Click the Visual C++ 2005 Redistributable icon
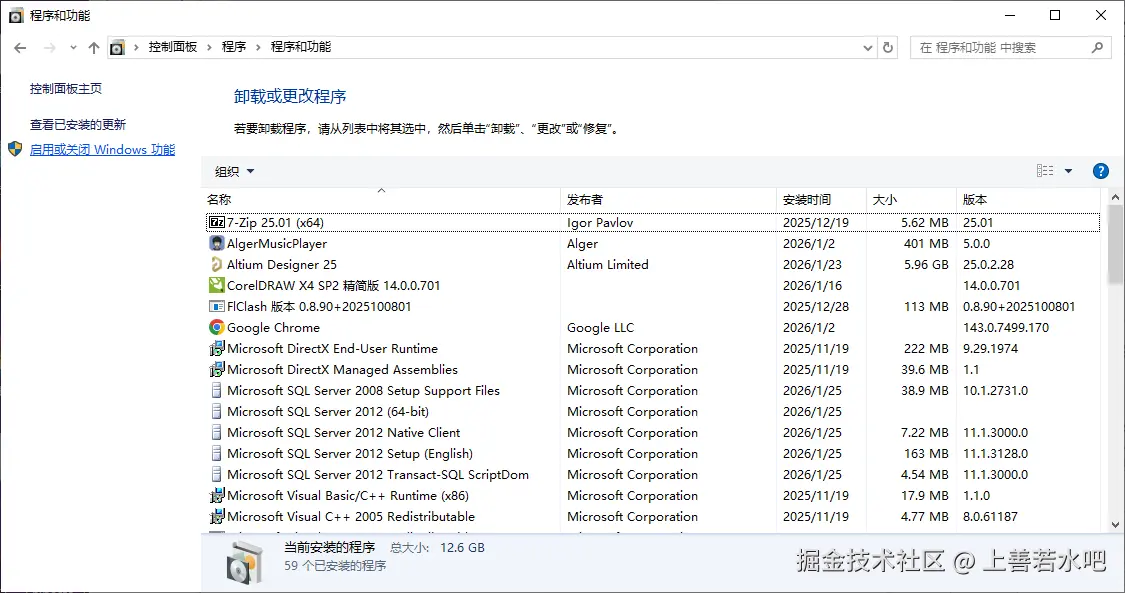 (217, 516)
